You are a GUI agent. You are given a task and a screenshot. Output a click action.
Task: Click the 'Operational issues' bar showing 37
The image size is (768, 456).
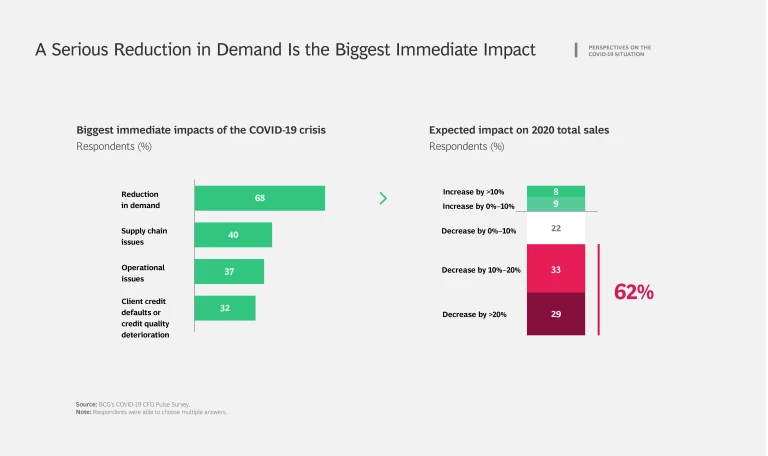(x=229, y=272)
